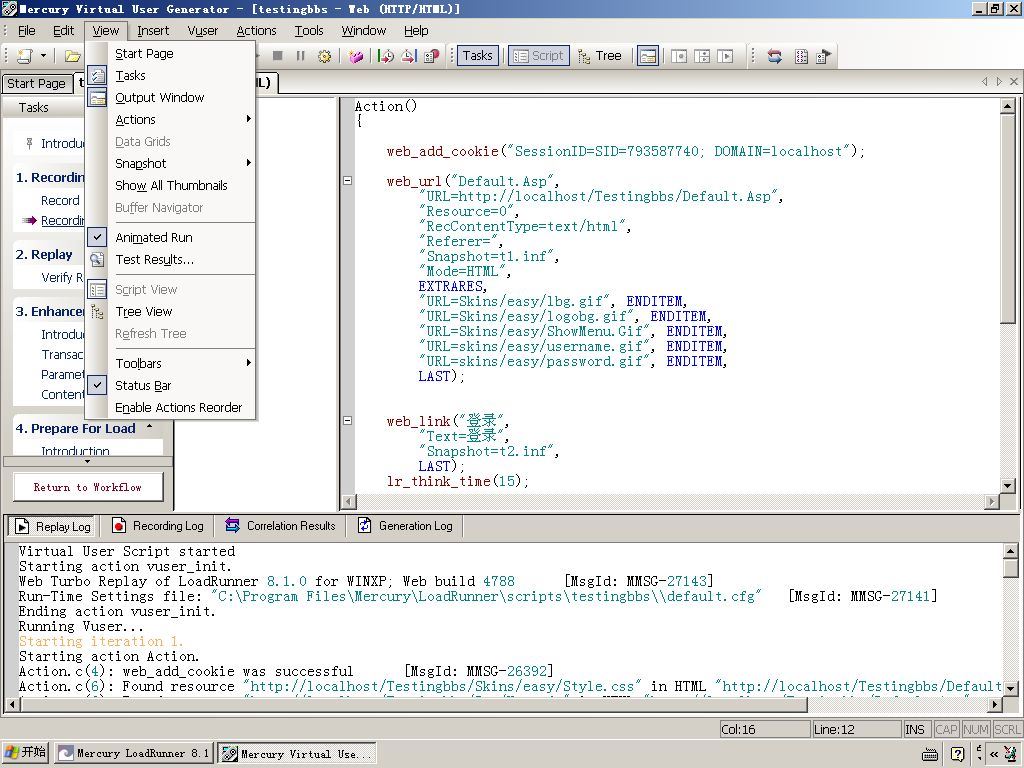Open Run-Time Settings gear icon
This screenshot has width=1024, height=768.
324,56
